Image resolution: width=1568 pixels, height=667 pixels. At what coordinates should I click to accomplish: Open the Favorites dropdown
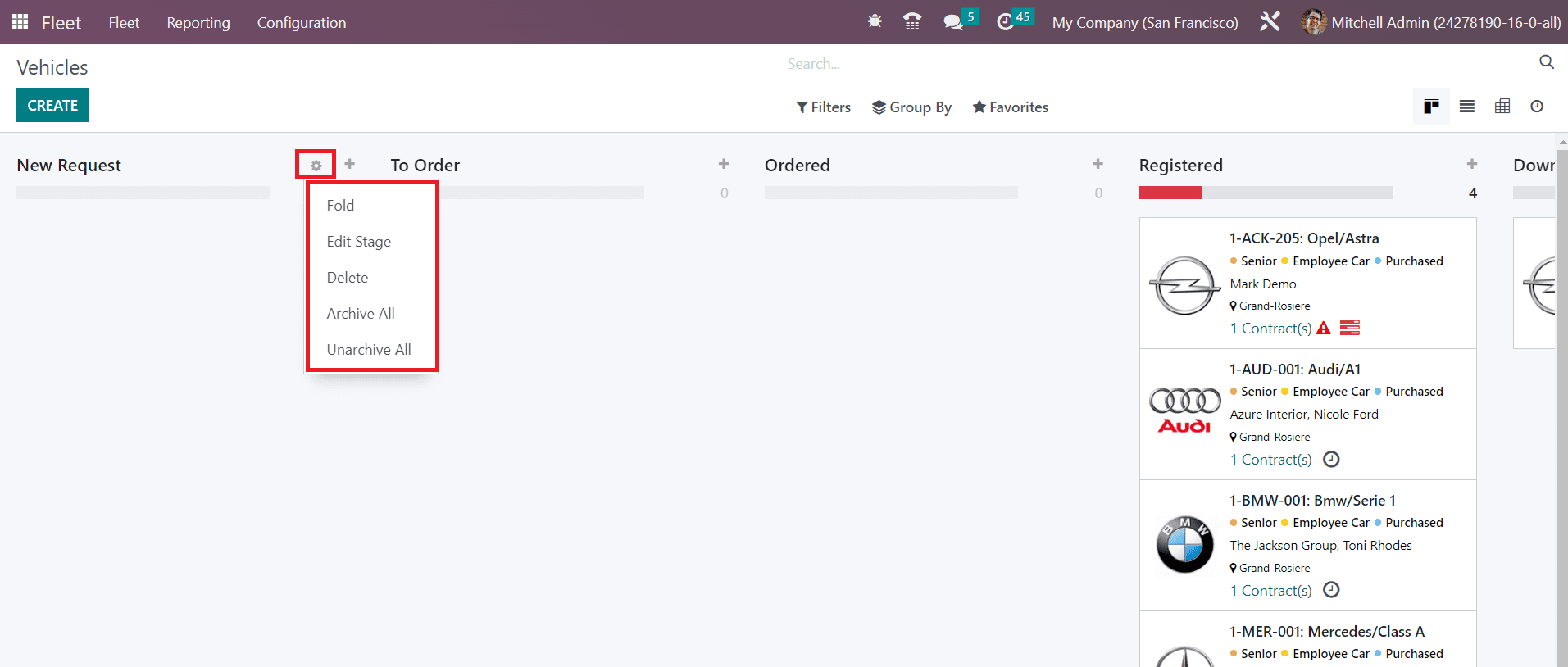[1011, 107]
